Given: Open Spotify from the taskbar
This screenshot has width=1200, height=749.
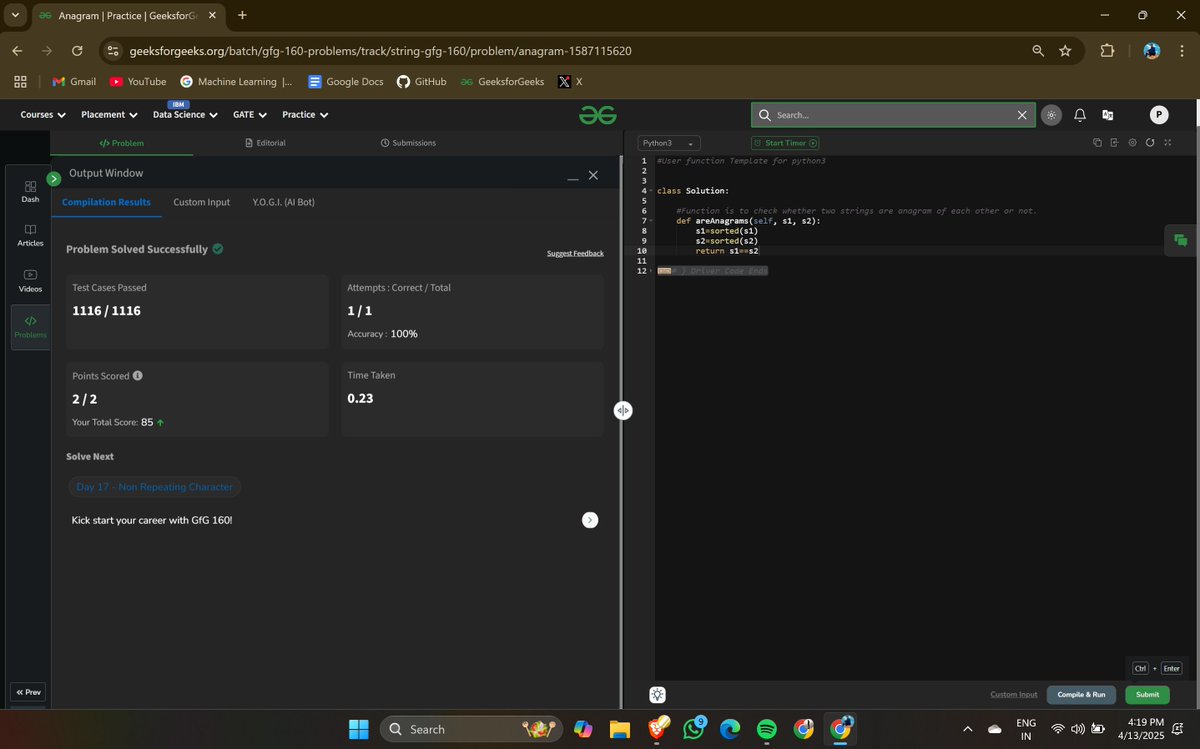Looking at the screenshot, I should (x=767, y=729).
